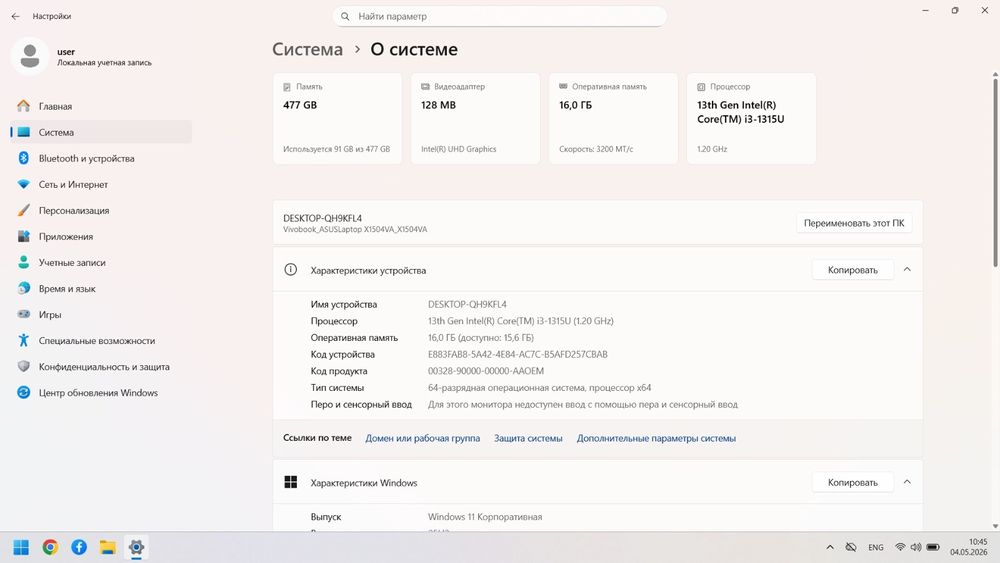Click the back arrow in Settings
1000x563 pixels.
coord(15,16)
